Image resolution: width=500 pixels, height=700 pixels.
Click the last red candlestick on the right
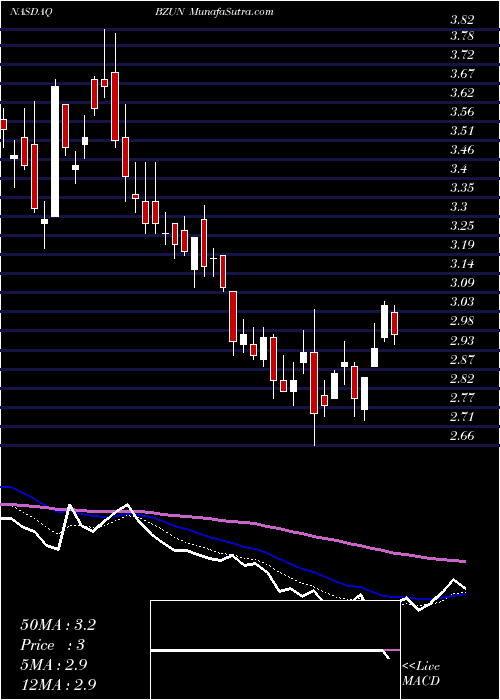[x=394, y=323]
